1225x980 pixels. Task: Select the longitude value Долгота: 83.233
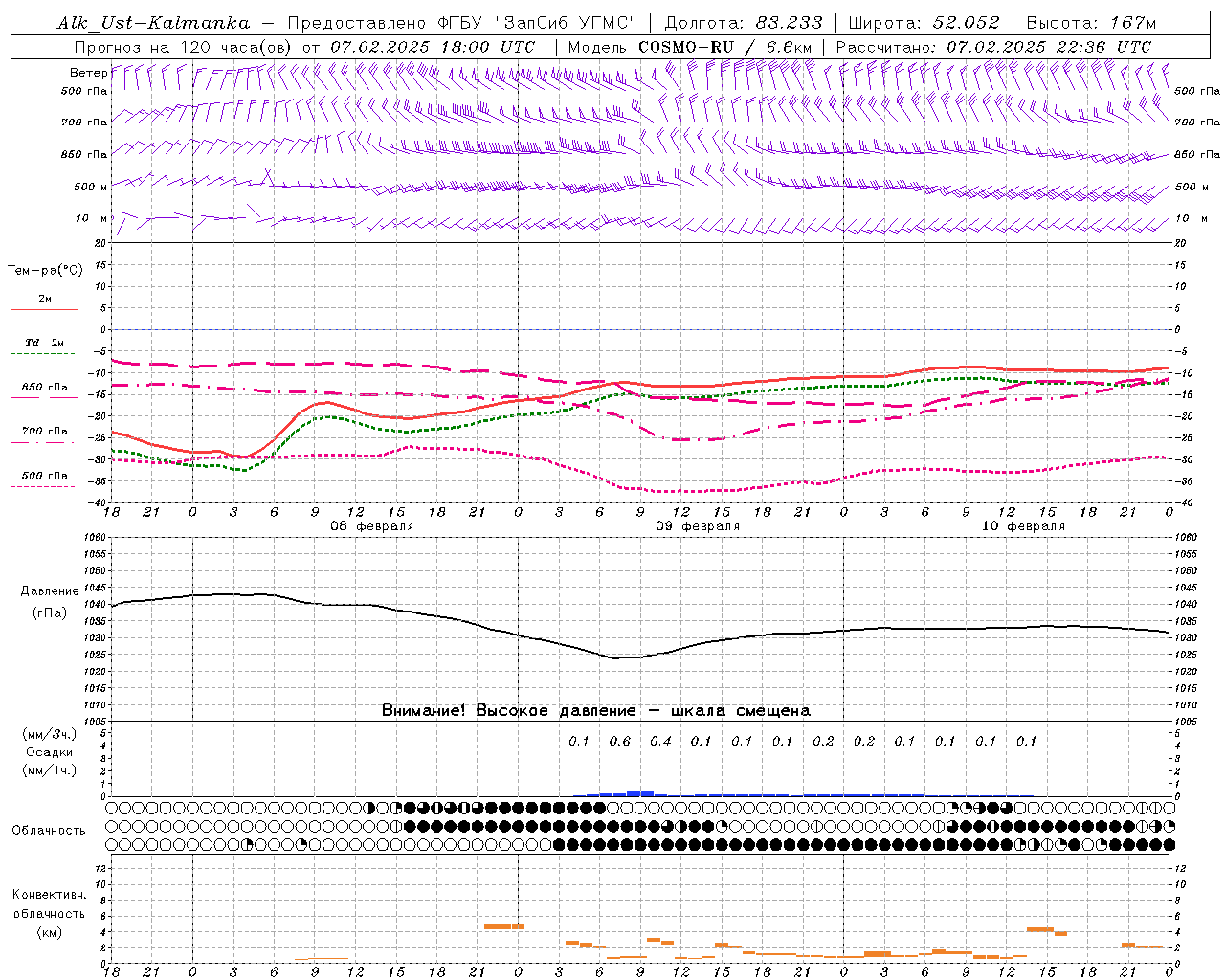[x=744, y=23]
